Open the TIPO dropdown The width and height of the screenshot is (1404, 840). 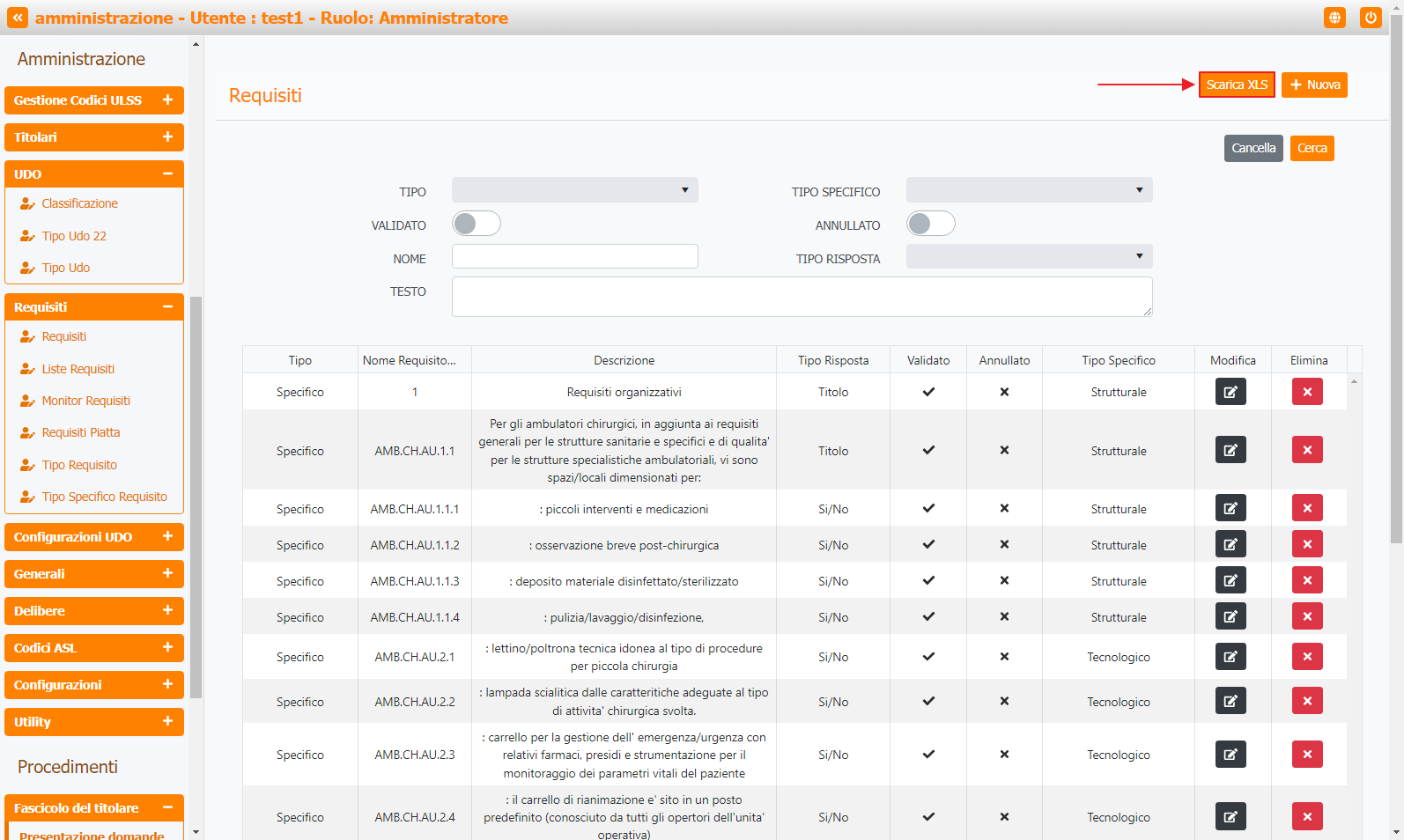point(574,190)
